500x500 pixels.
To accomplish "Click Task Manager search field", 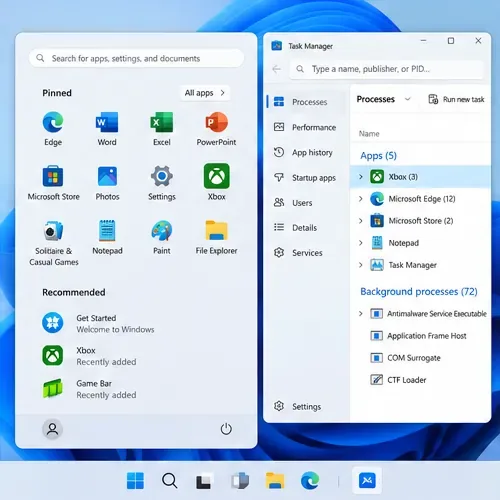I will point(387,69).
